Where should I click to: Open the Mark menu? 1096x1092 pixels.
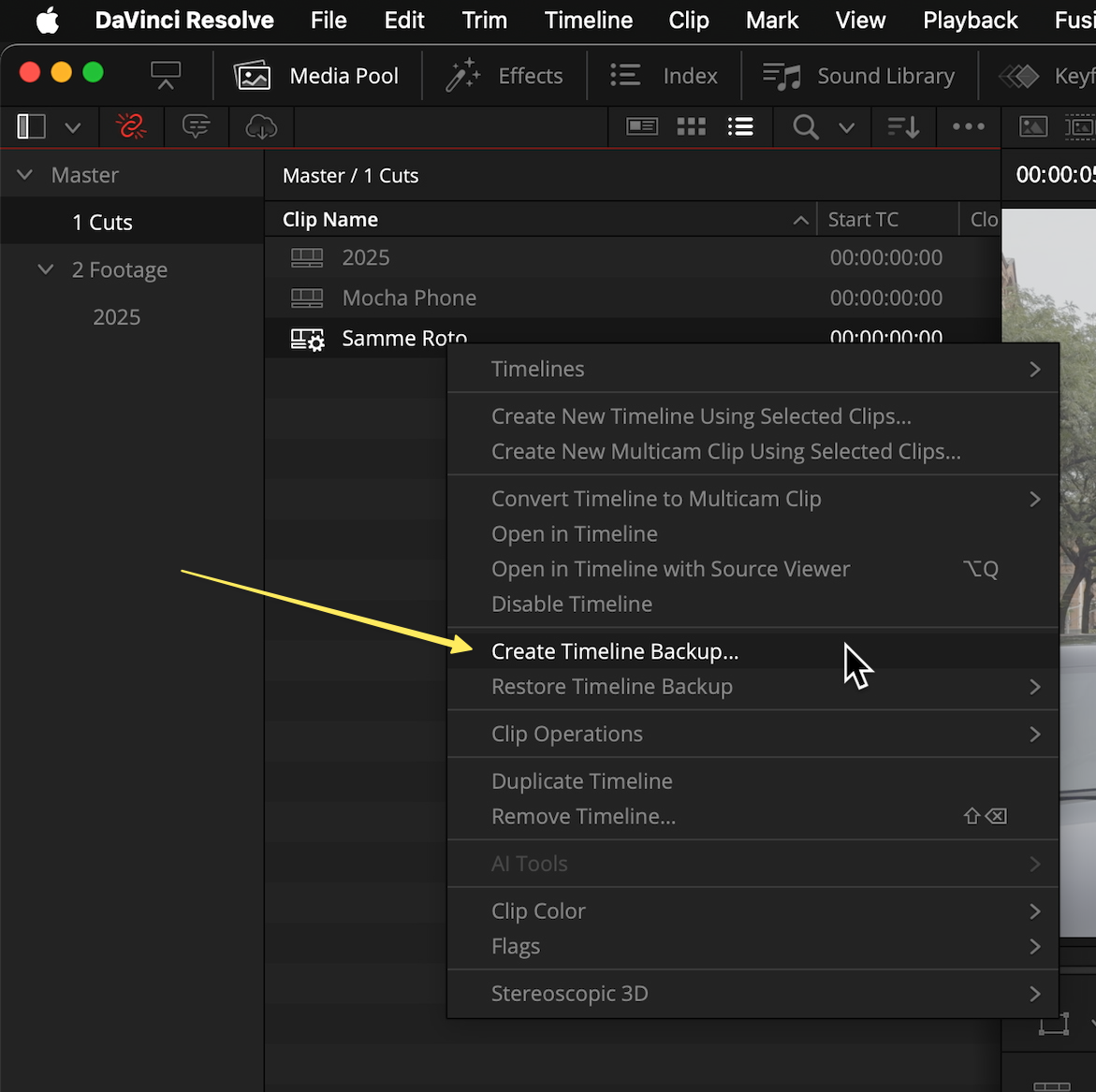point(771,21)
